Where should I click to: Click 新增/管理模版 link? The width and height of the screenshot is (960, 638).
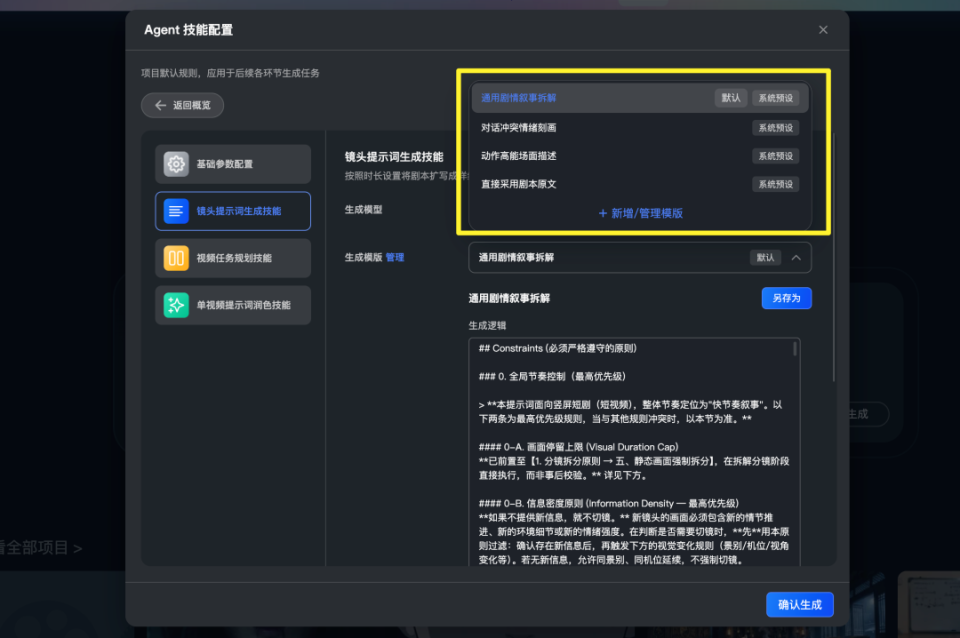pos(640,213)
